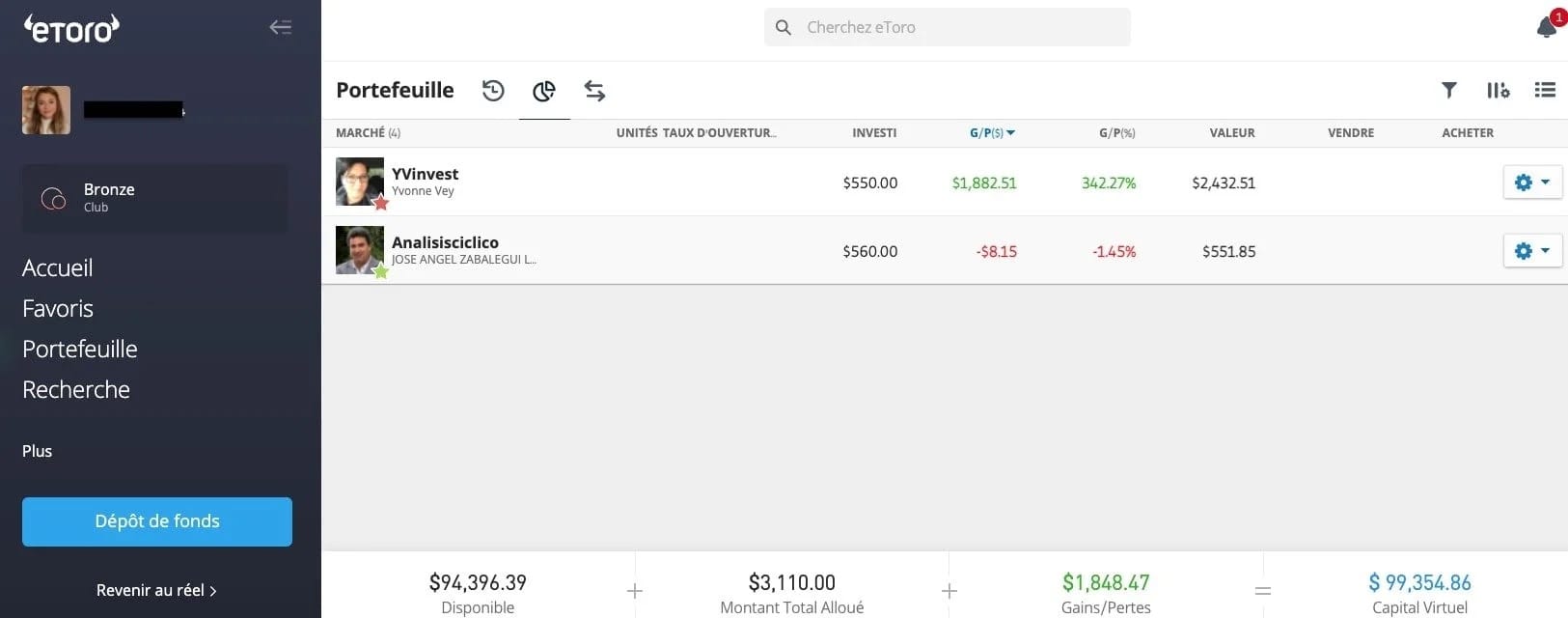The width and height of the screenshot is (1568, 618).
Task: Collapse the sidebar with arrow icon
Action: point(280,27)
